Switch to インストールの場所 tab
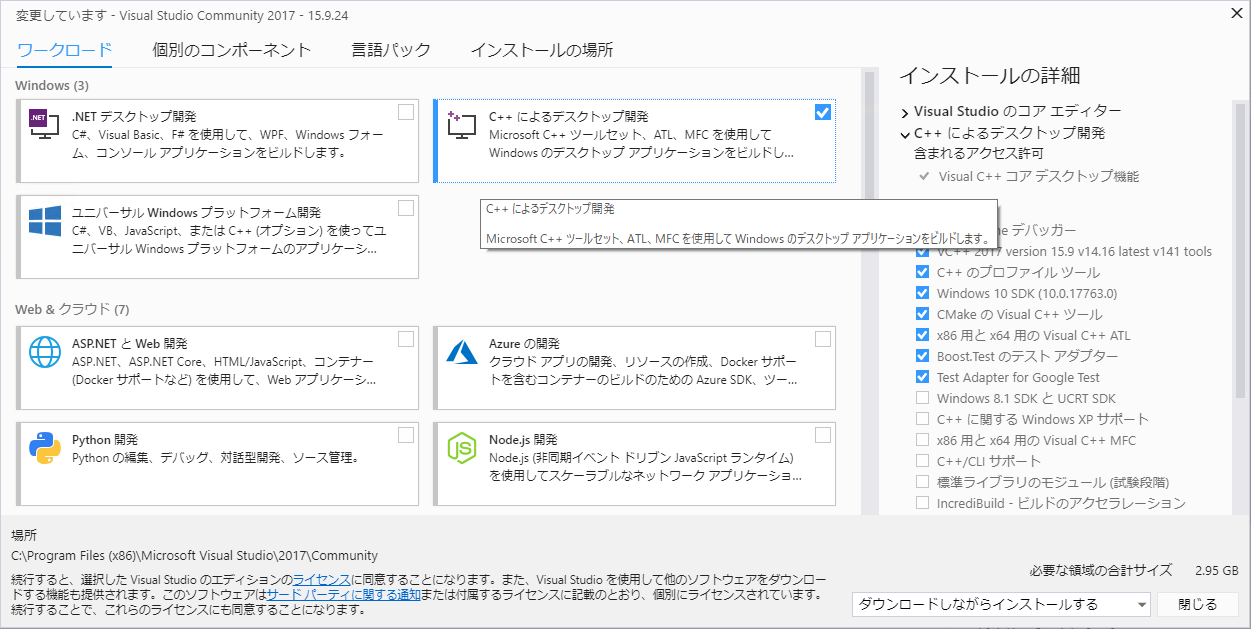 click(x=542, y=50)
